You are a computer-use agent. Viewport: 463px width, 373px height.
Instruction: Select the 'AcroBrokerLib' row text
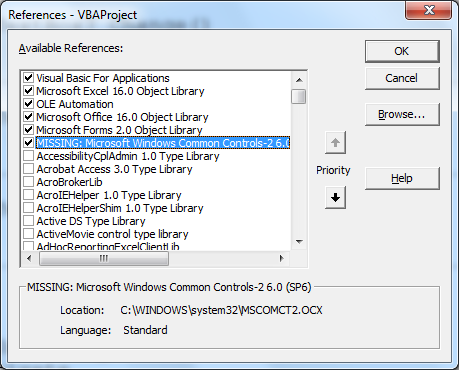pyautogui.click(x=69, y=182)
